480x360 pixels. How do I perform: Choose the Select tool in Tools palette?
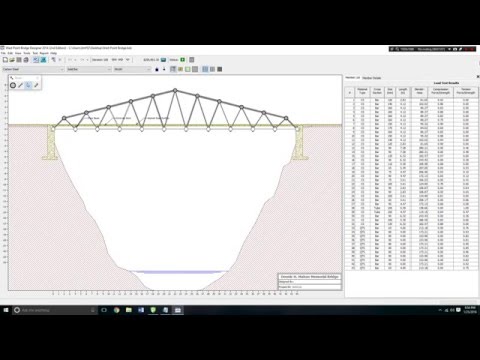click(x=28, y=85)
